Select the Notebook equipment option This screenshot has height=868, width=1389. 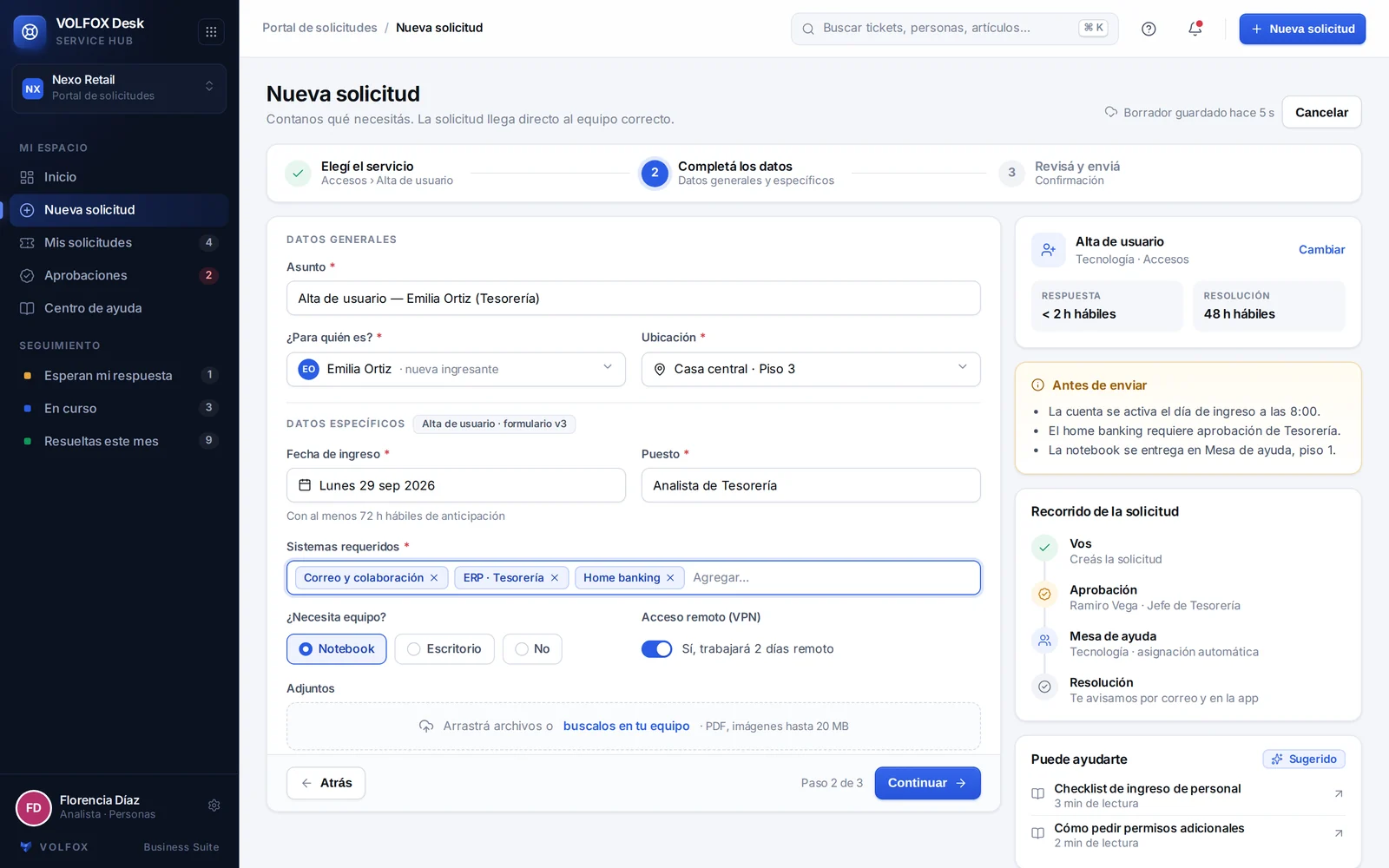click(x=337, y=649)
